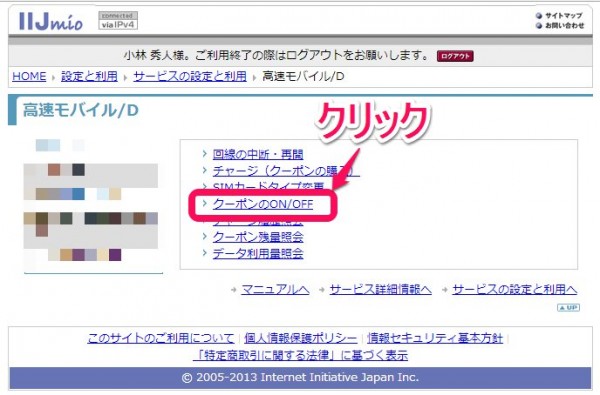Open サービス詳細情報へ link
Image resolution: width=600 pixels, height=395 pixels.
click(x=380, y=289)
